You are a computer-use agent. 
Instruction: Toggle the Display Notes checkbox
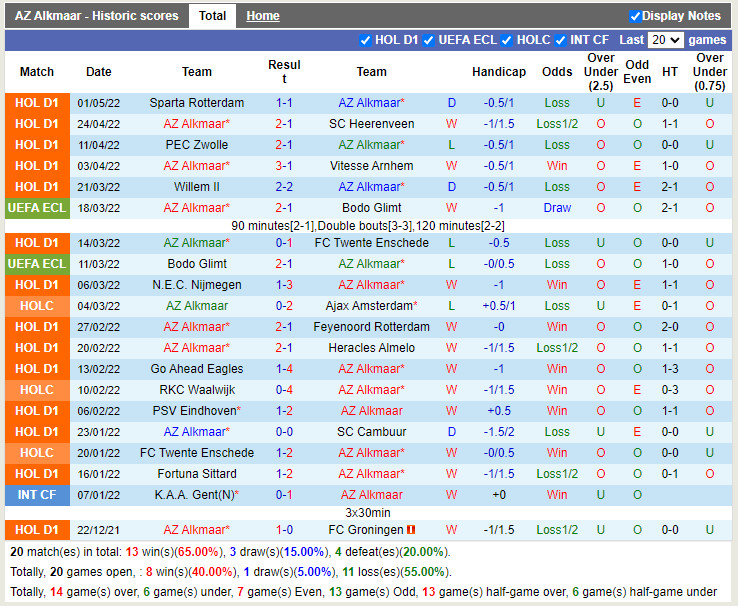[x=635, y=16]
